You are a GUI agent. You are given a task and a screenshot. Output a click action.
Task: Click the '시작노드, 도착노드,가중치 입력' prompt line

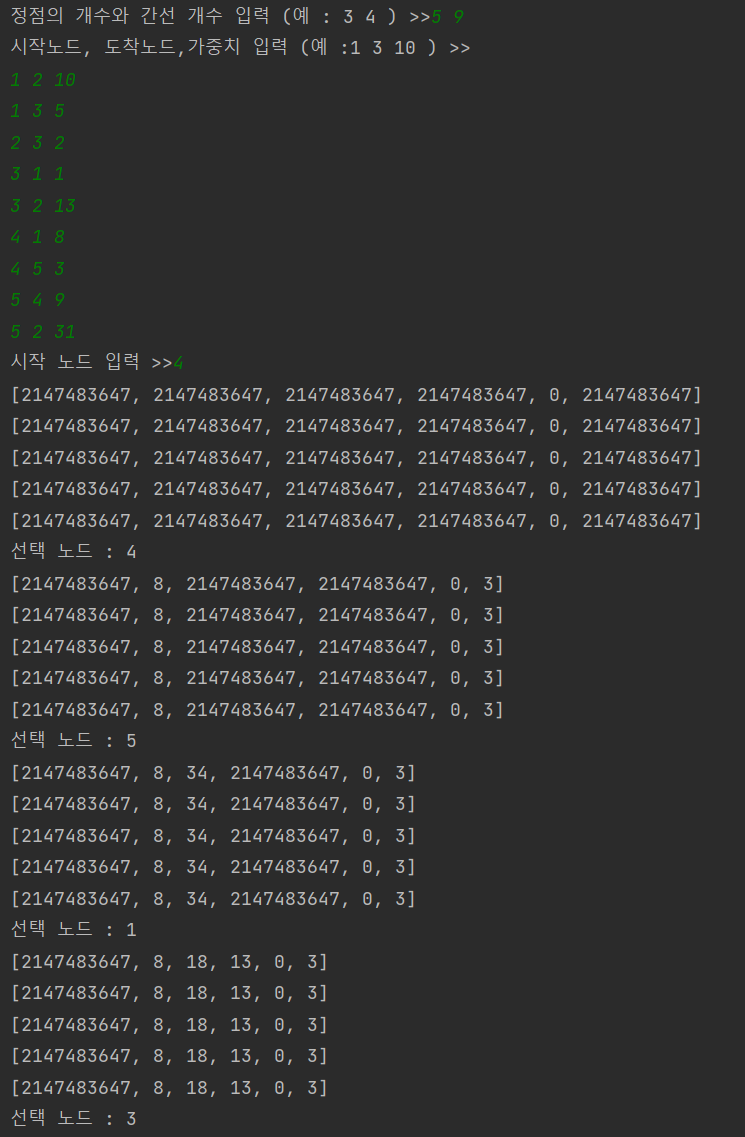coord(240,48)
